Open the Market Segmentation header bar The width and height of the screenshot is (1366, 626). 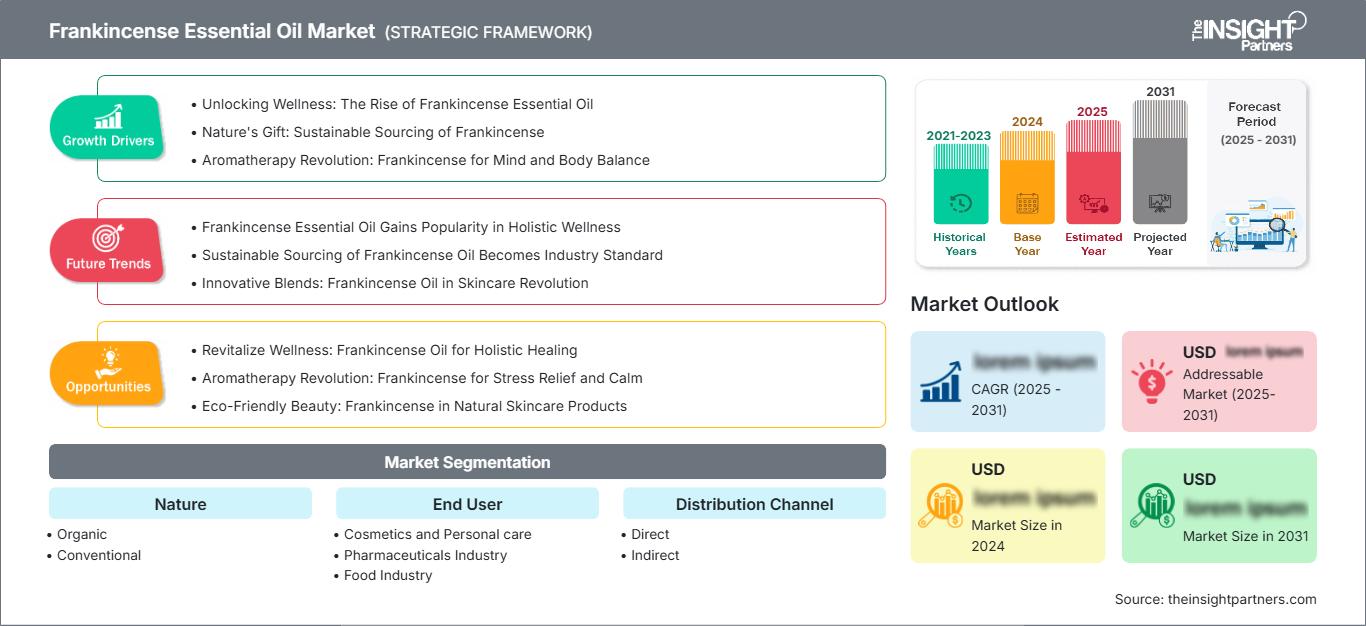(467, 462)
